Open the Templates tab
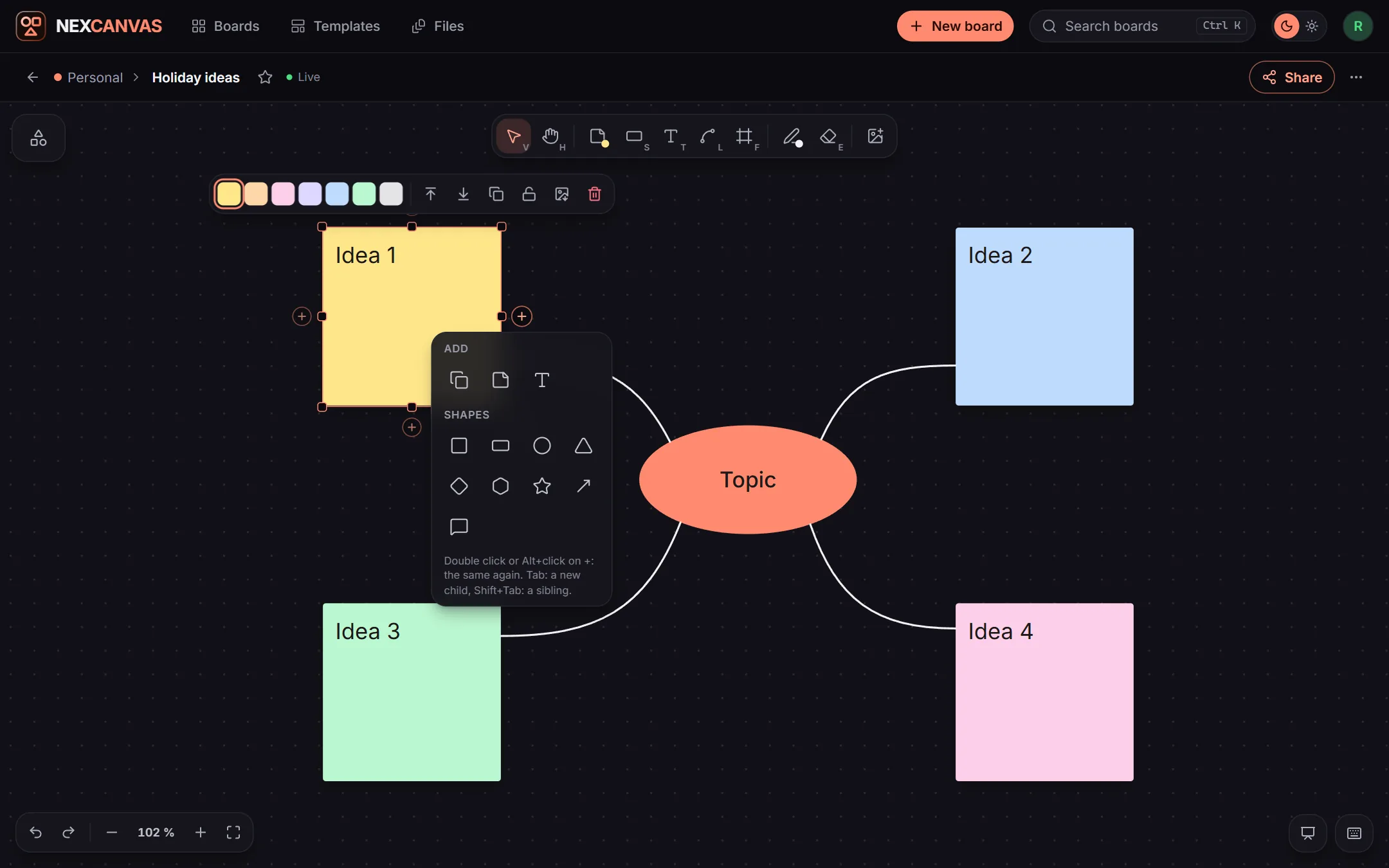 click(336, 26)
